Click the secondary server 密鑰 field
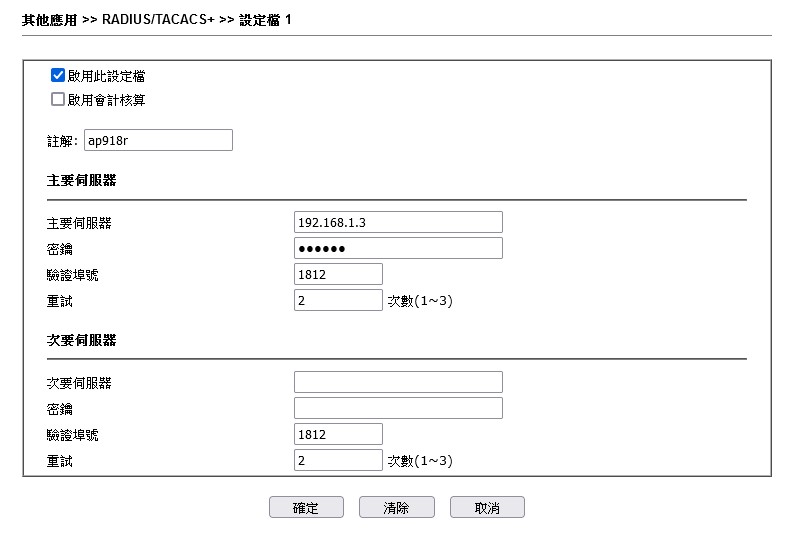 point(398,408)
